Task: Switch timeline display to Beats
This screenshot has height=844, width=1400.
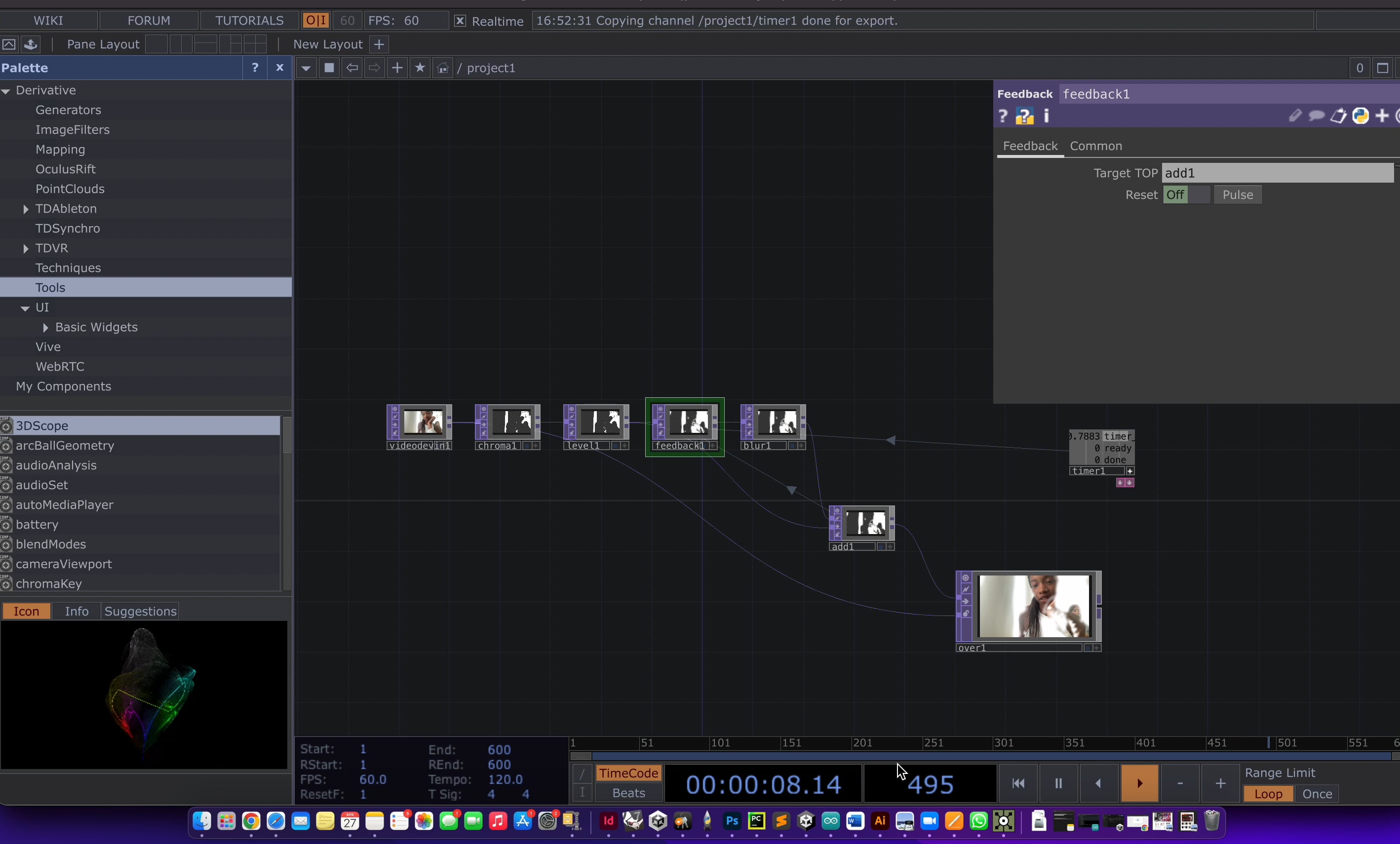Action: (628, 793)
